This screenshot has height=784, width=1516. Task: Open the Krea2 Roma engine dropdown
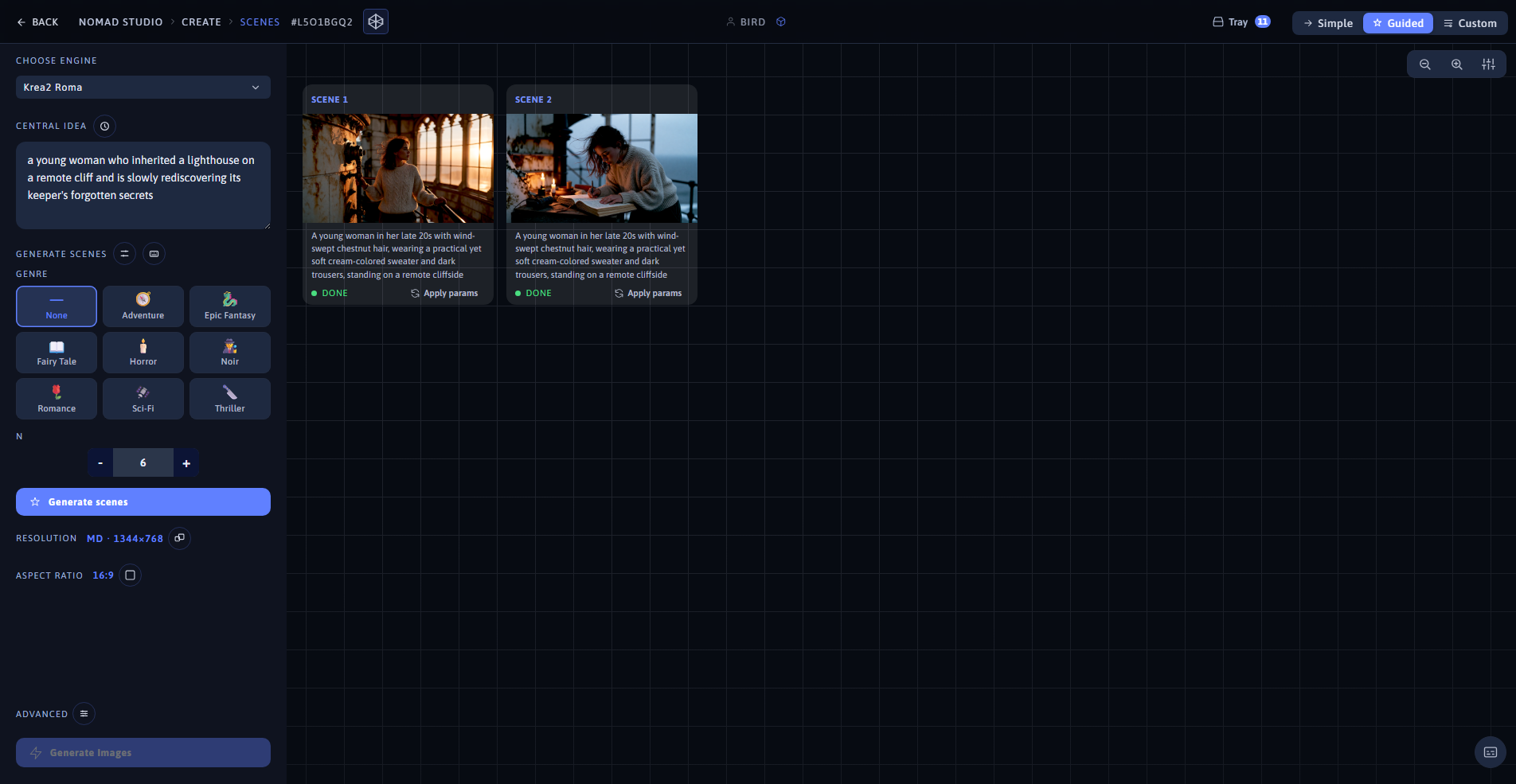pyautogui.click(x=143, y=88)
